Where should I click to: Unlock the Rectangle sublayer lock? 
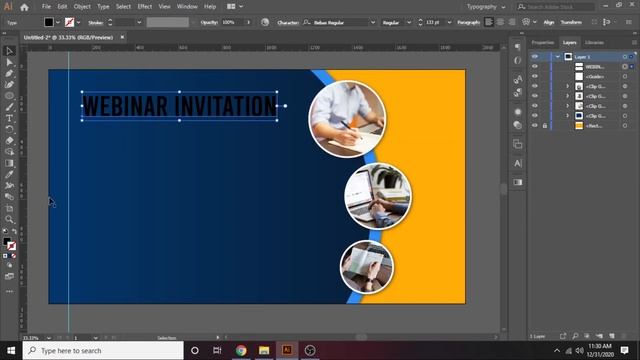click(x=544, y=126)
